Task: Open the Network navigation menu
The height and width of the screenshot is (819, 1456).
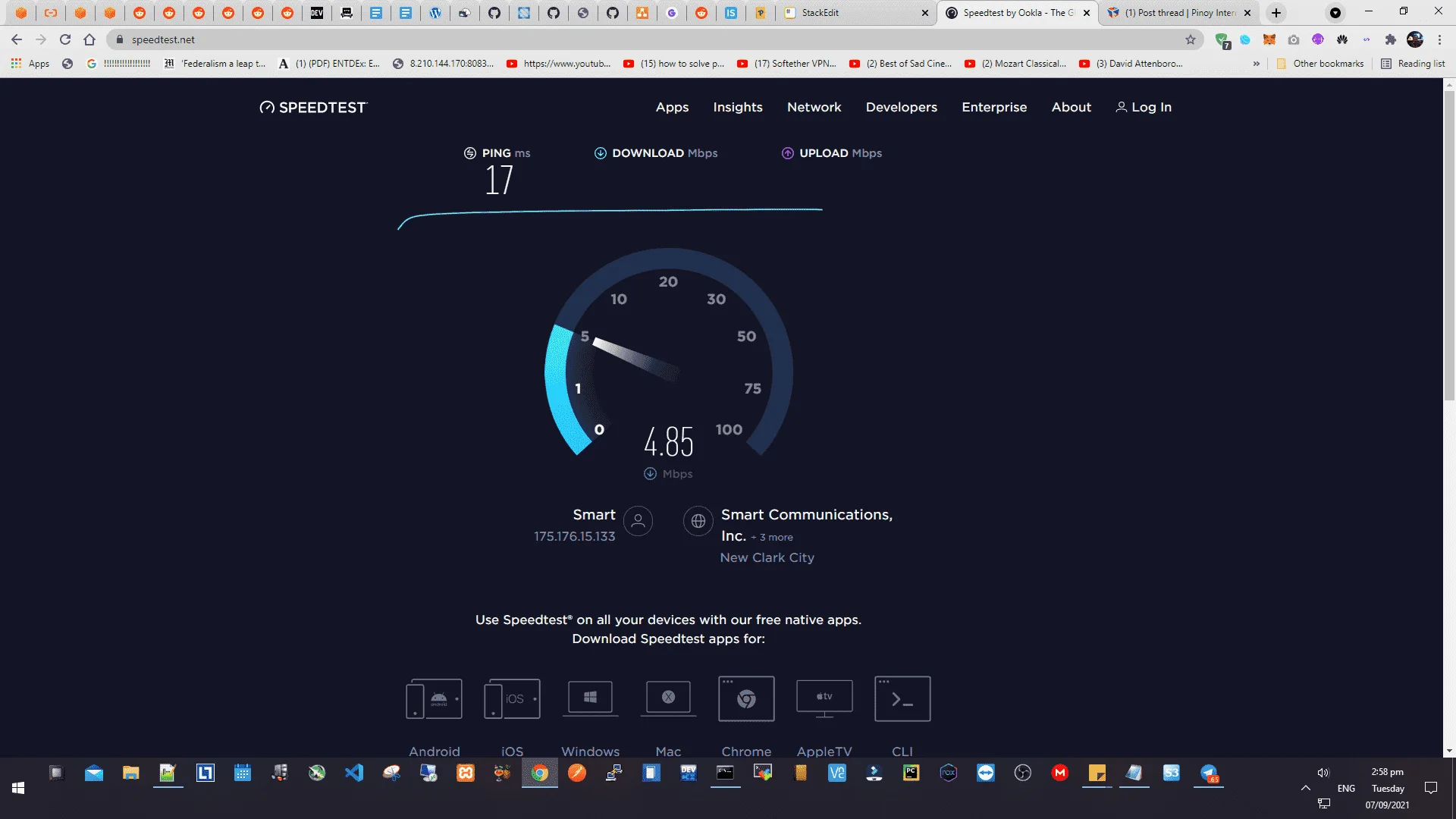Action: pyautogui.click(x=814, y=107)
